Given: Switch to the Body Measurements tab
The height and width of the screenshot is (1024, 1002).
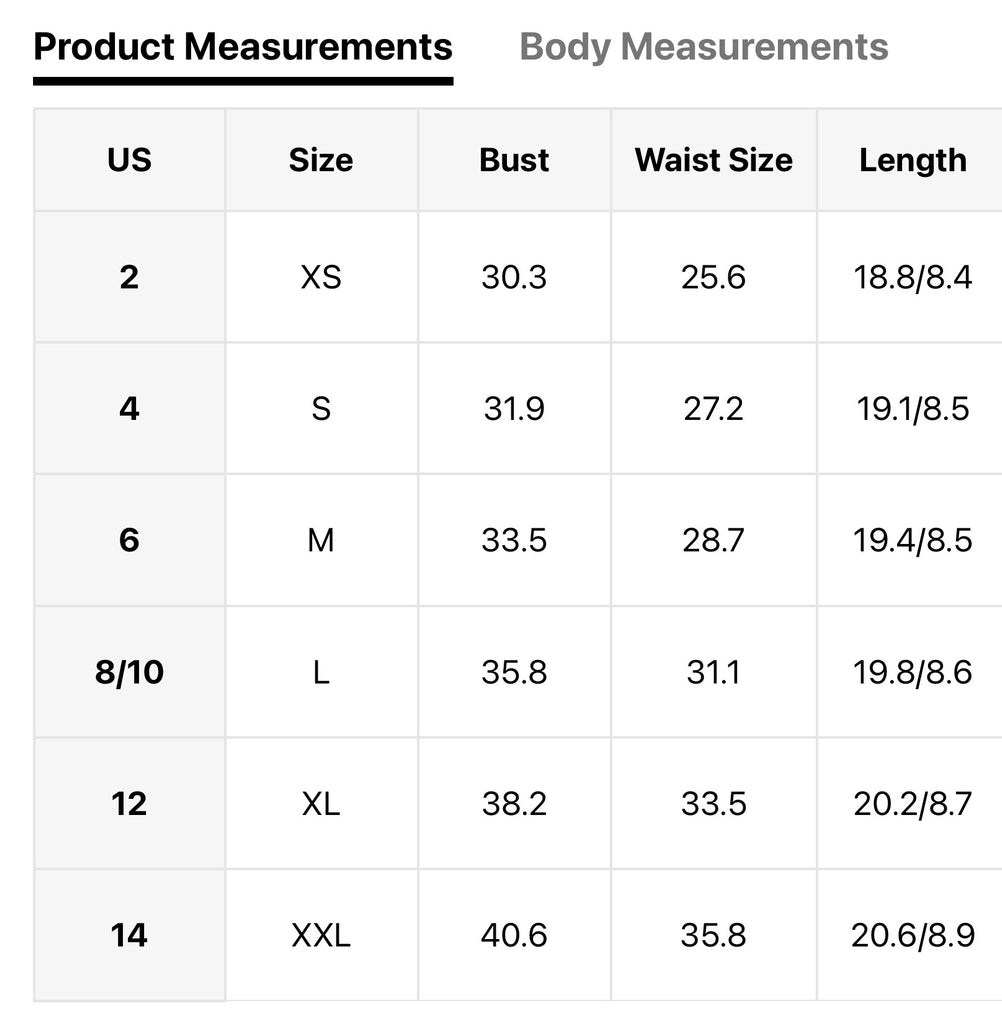Looking at the screenshot, I should tap(704, 46).
